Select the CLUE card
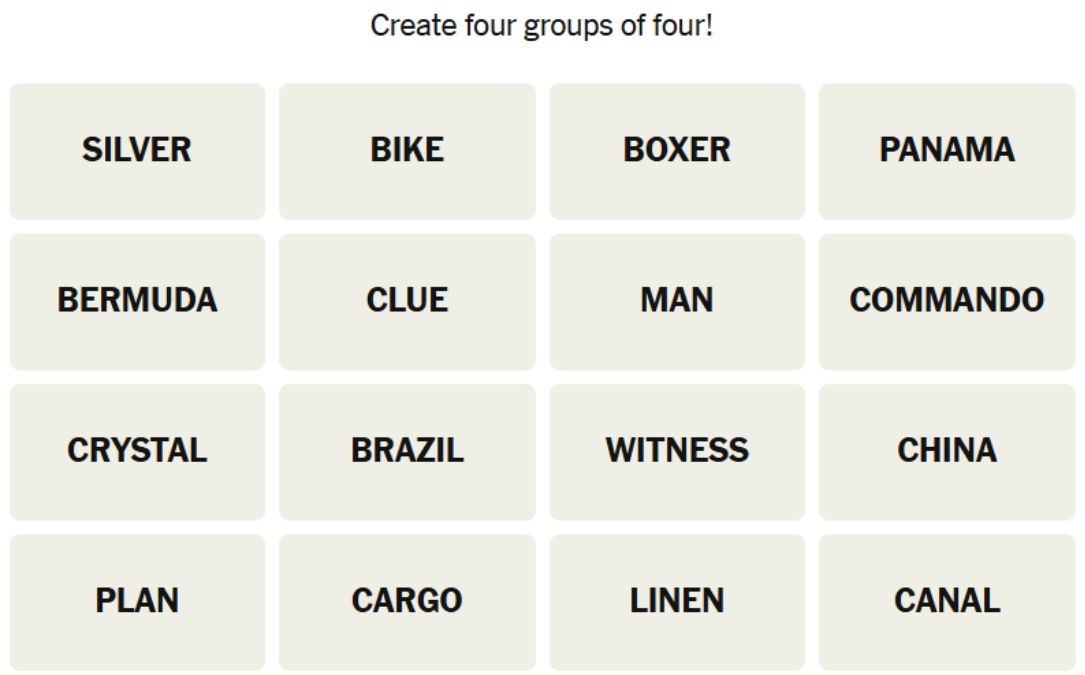Viewport: 1085px width, 675px height. tap(407, 301)
